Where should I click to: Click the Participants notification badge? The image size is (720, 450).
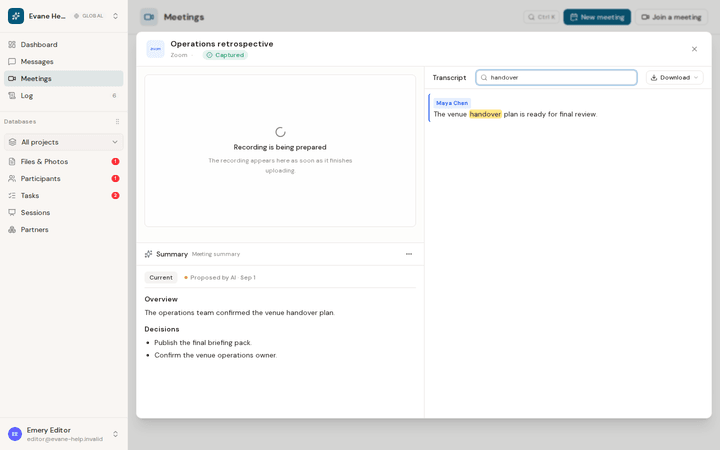point(115,179)
